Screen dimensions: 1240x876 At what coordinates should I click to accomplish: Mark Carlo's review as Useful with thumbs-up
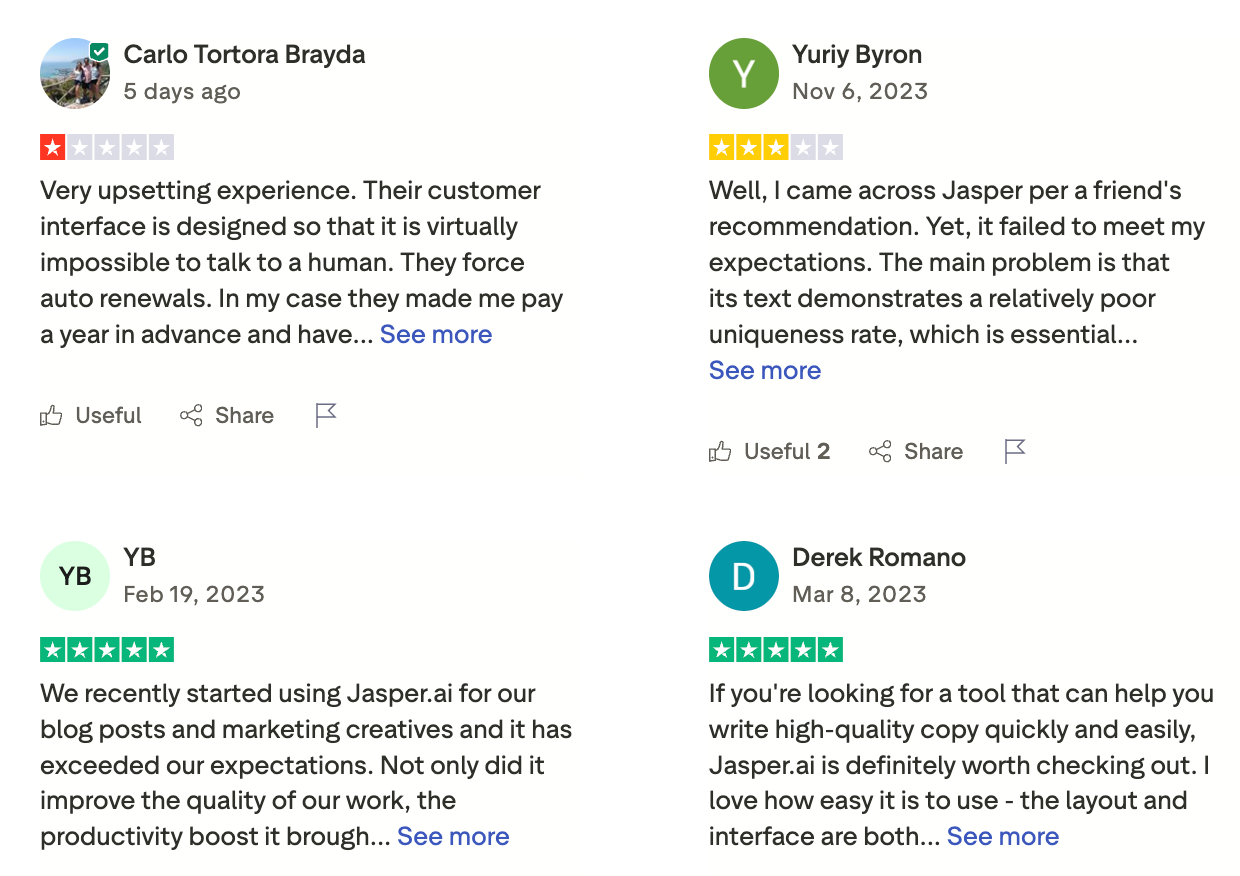pyautogui.click(x=90, y=415)
